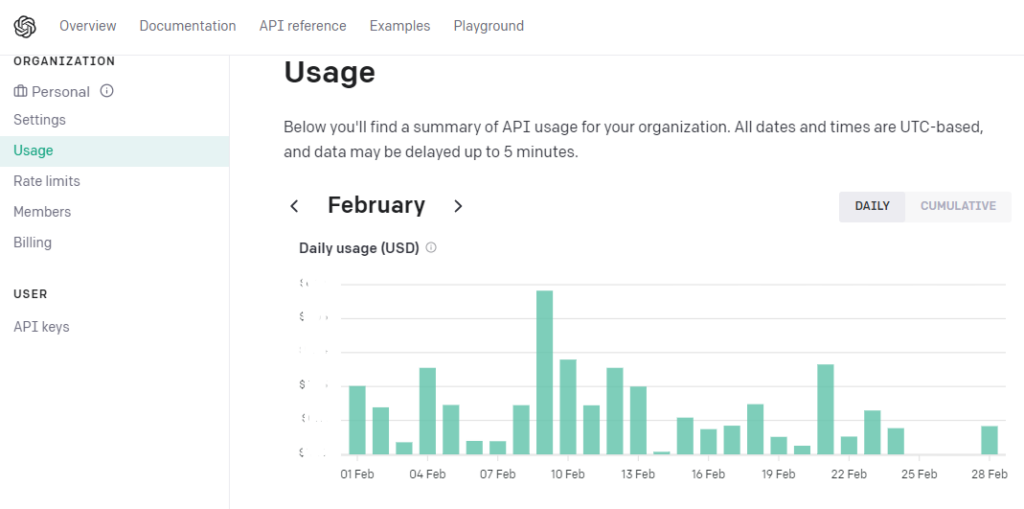Open API keys under User
This screenshot has width=1024, height=509.
pos(42,327)
